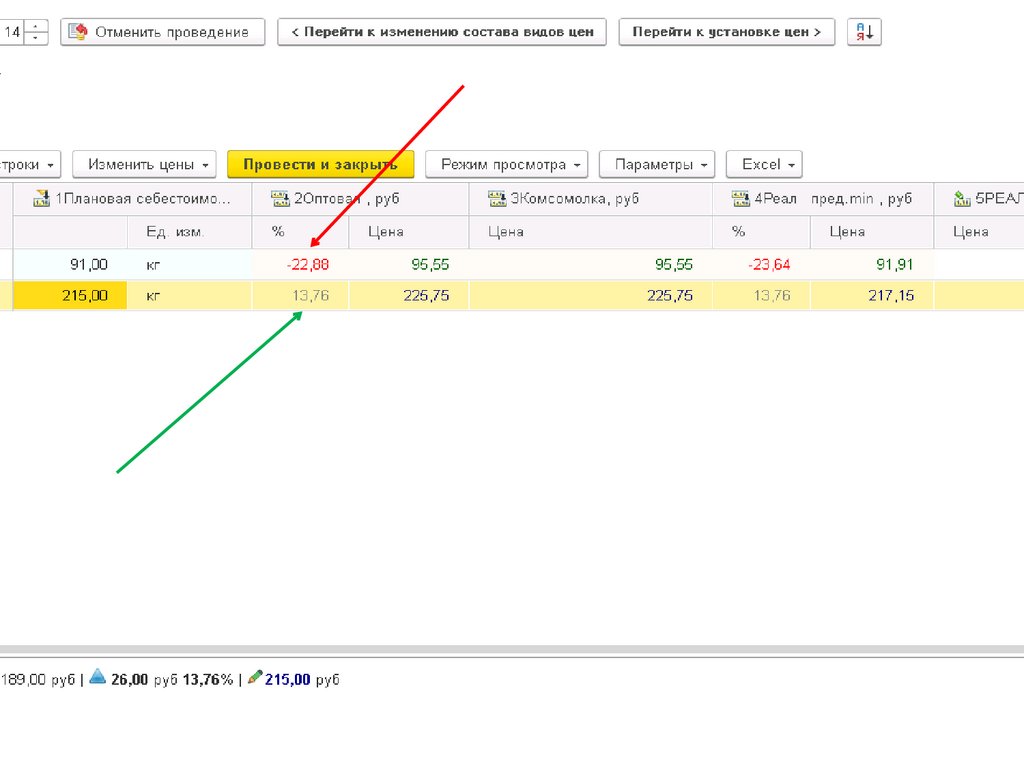Click the horizontal scrollbar below the table
This screenshot has height=768, width=1024.
(x=512, y=650)
